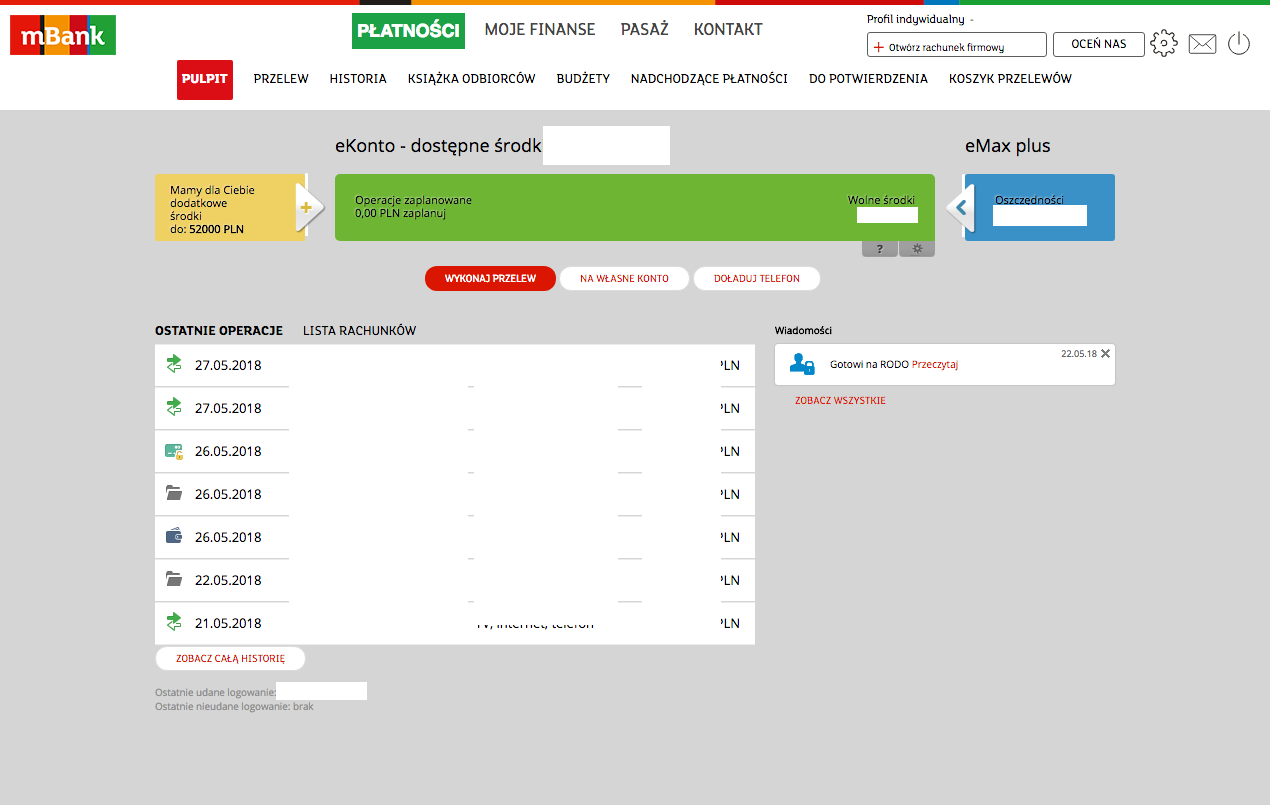The image size is (1270, 805).
Task: Click OCEŃ NAS button
Action: [x=1099, y=44]
